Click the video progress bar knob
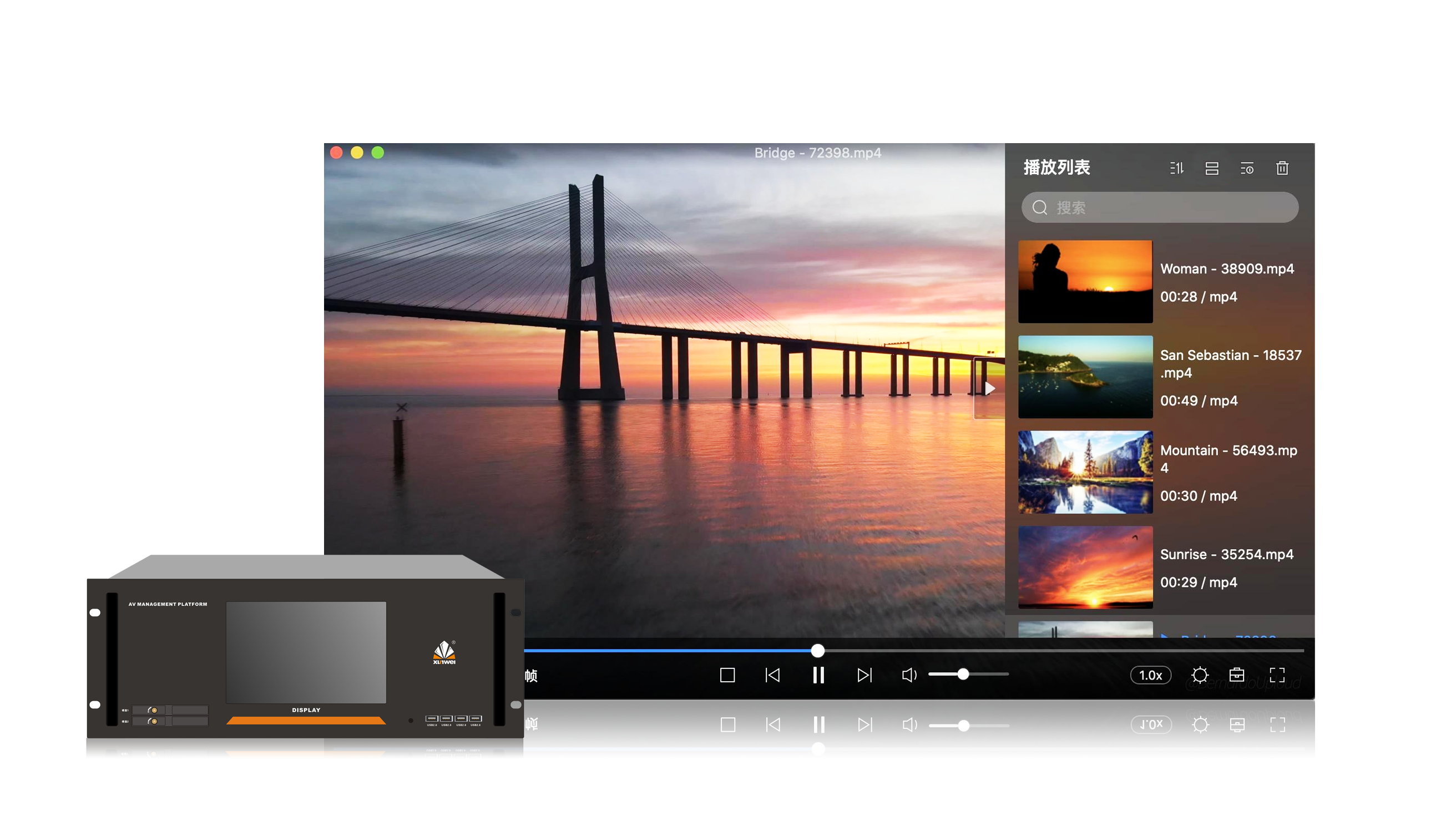Screen dimensions: 1456x821 pyautogui.click(x=817, y=650)
